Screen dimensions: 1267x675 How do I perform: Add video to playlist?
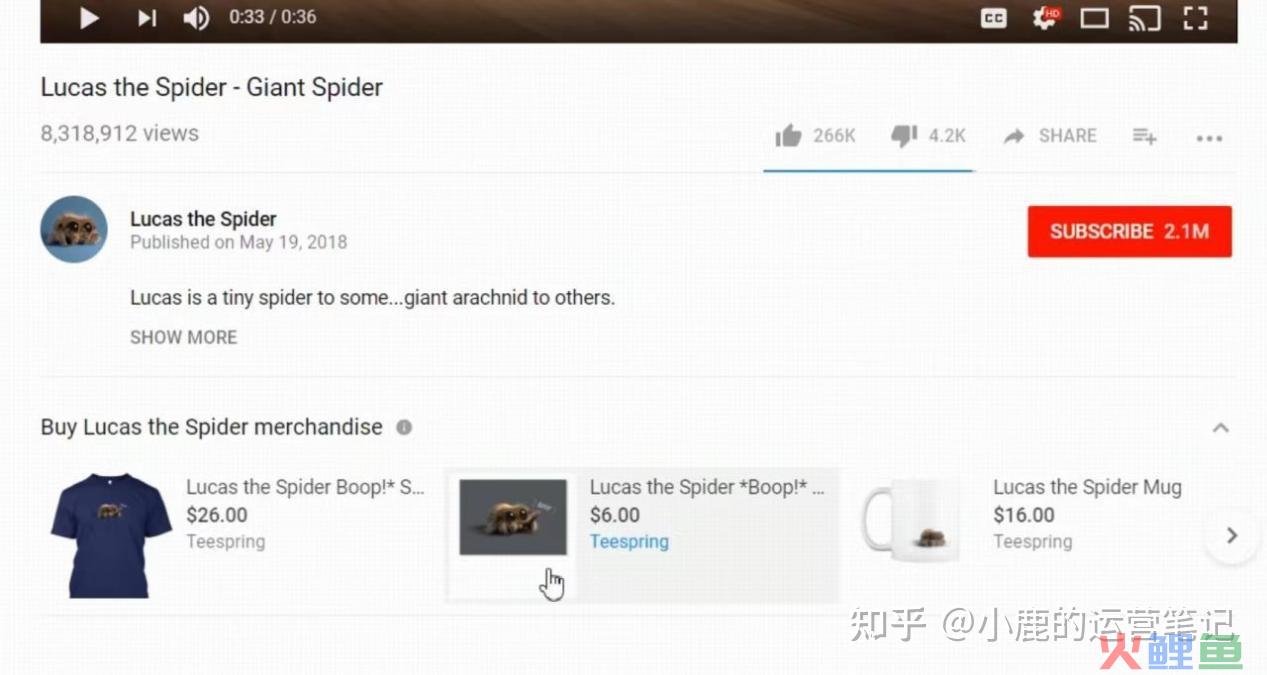(1144, 136)
